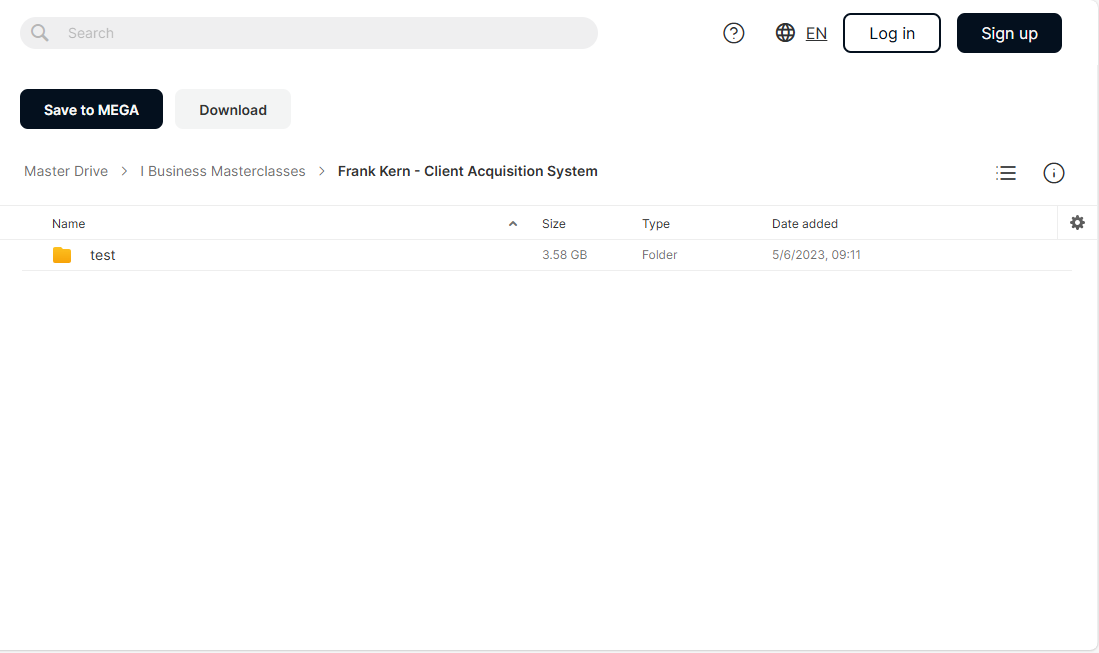Click the Log in button
Screen dimensions: 1099x653
(892, 33)
